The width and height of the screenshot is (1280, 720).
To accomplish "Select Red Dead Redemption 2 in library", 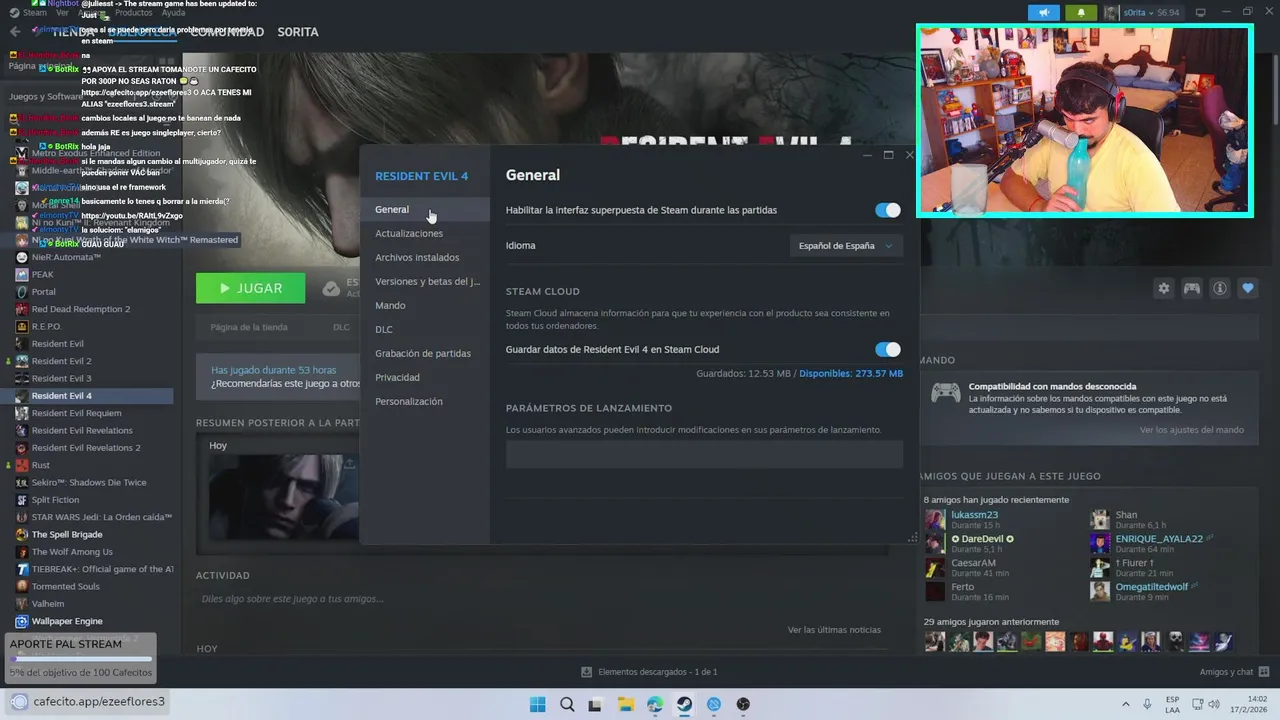I will pyautogui.click(x=81, y=309).
